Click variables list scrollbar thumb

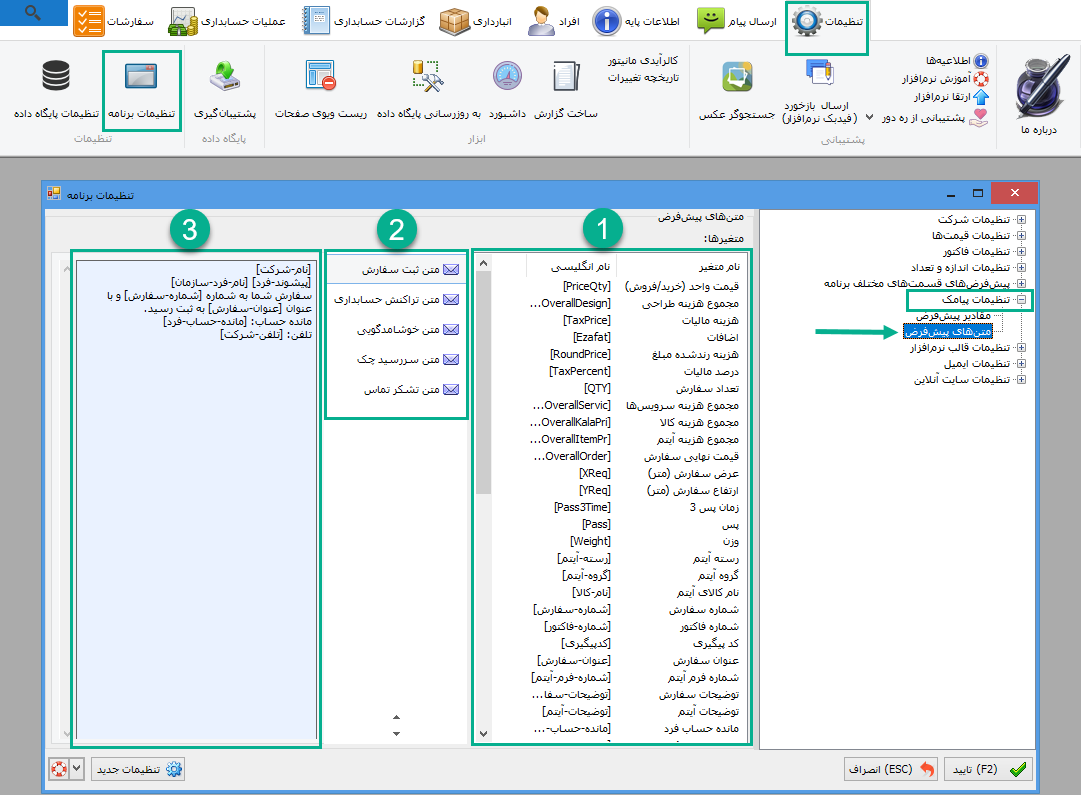(483, 383)
